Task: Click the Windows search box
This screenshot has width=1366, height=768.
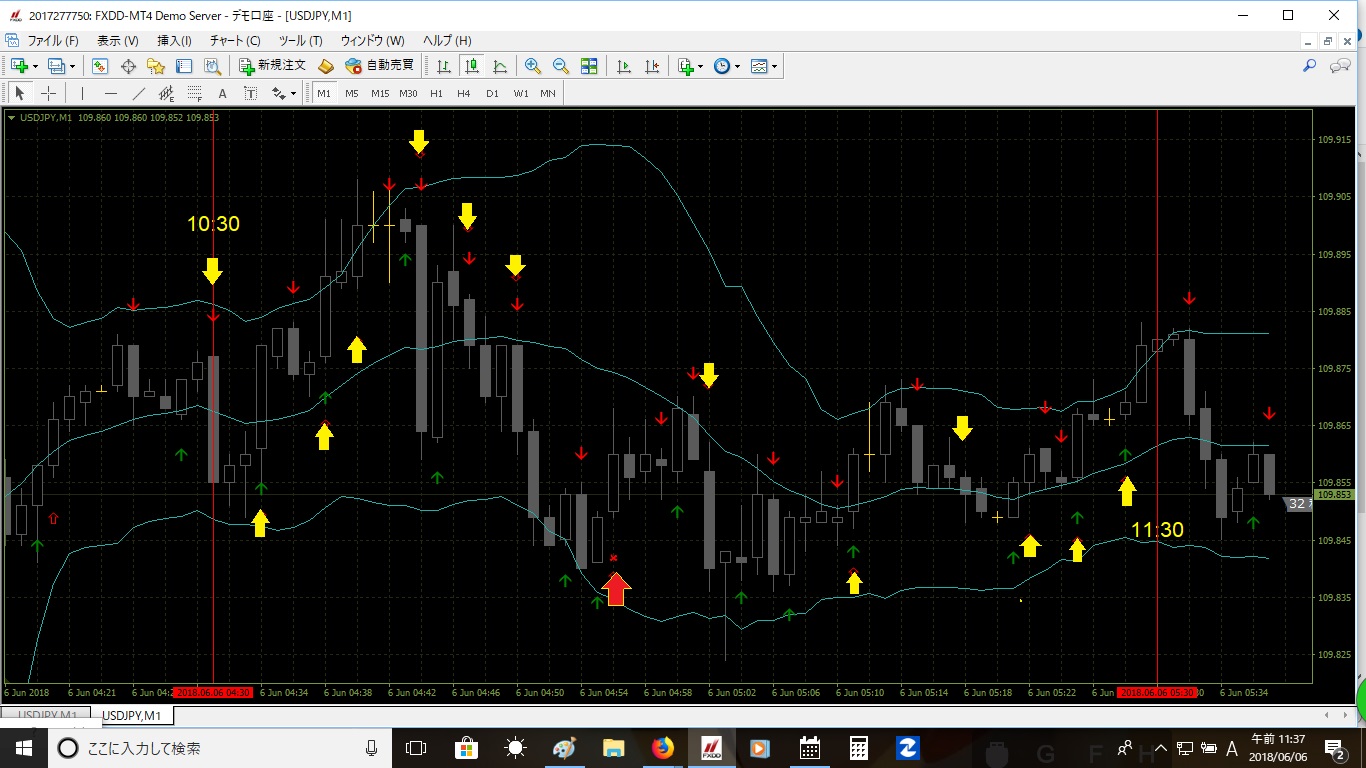Action: 220,748
